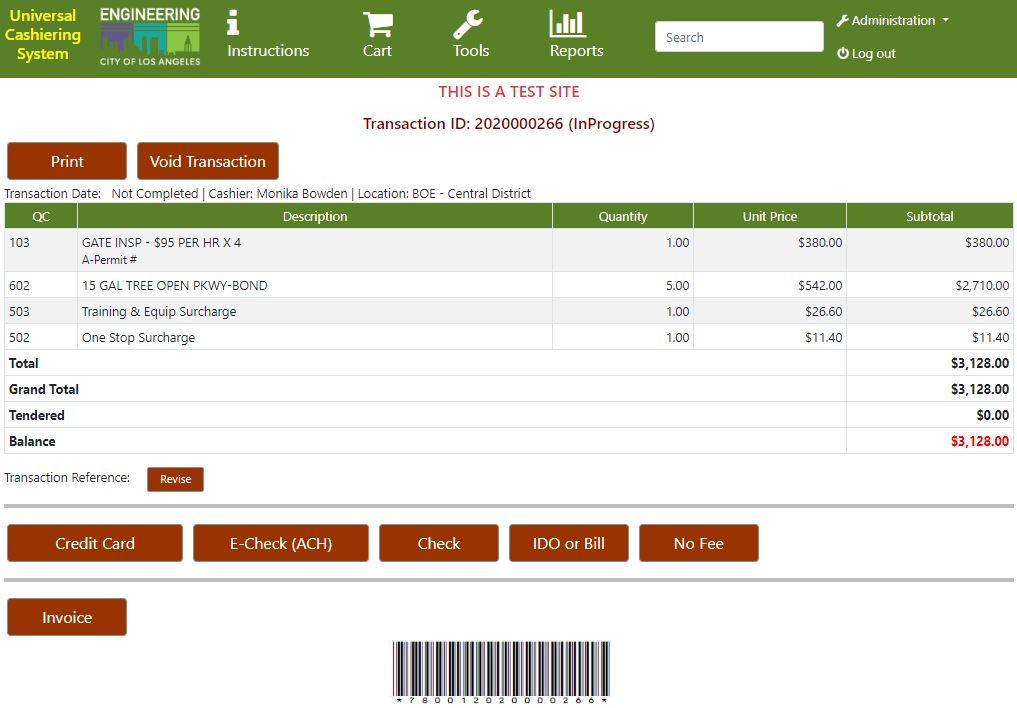Select the IDO or Bill option
1017x708 pixels.
pyautogui.click(x=568, y=543)
